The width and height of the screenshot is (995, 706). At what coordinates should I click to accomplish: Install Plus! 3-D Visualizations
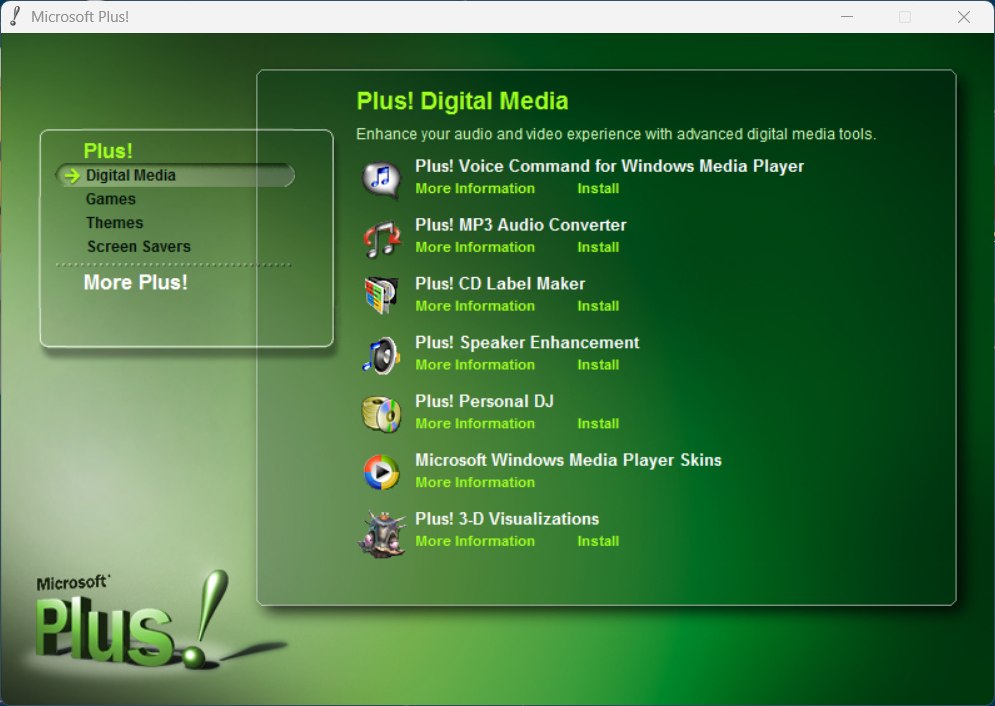click(x=598, y=542)
